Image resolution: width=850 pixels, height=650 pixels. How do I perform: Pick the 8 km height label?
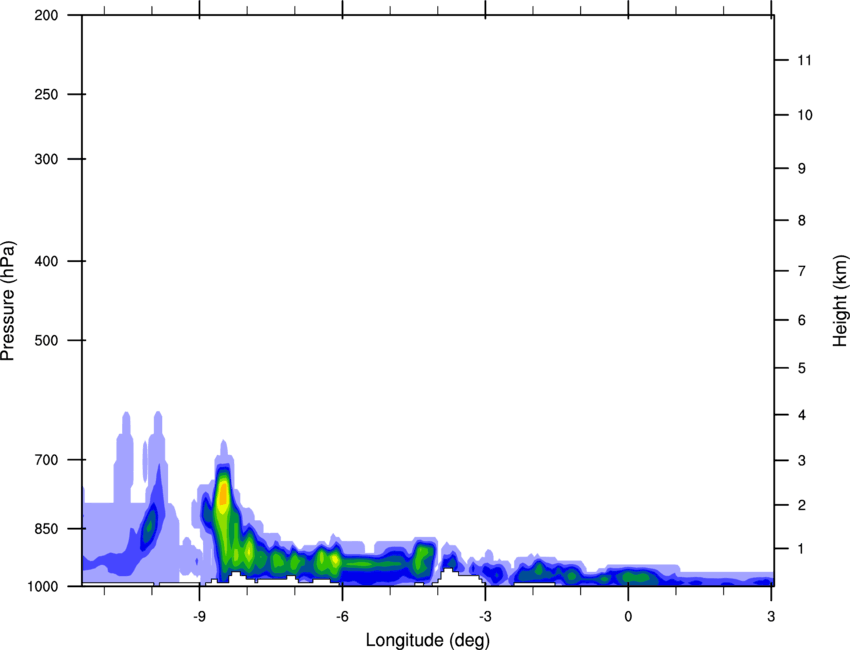pyautogui.click(x=802, y=221)
